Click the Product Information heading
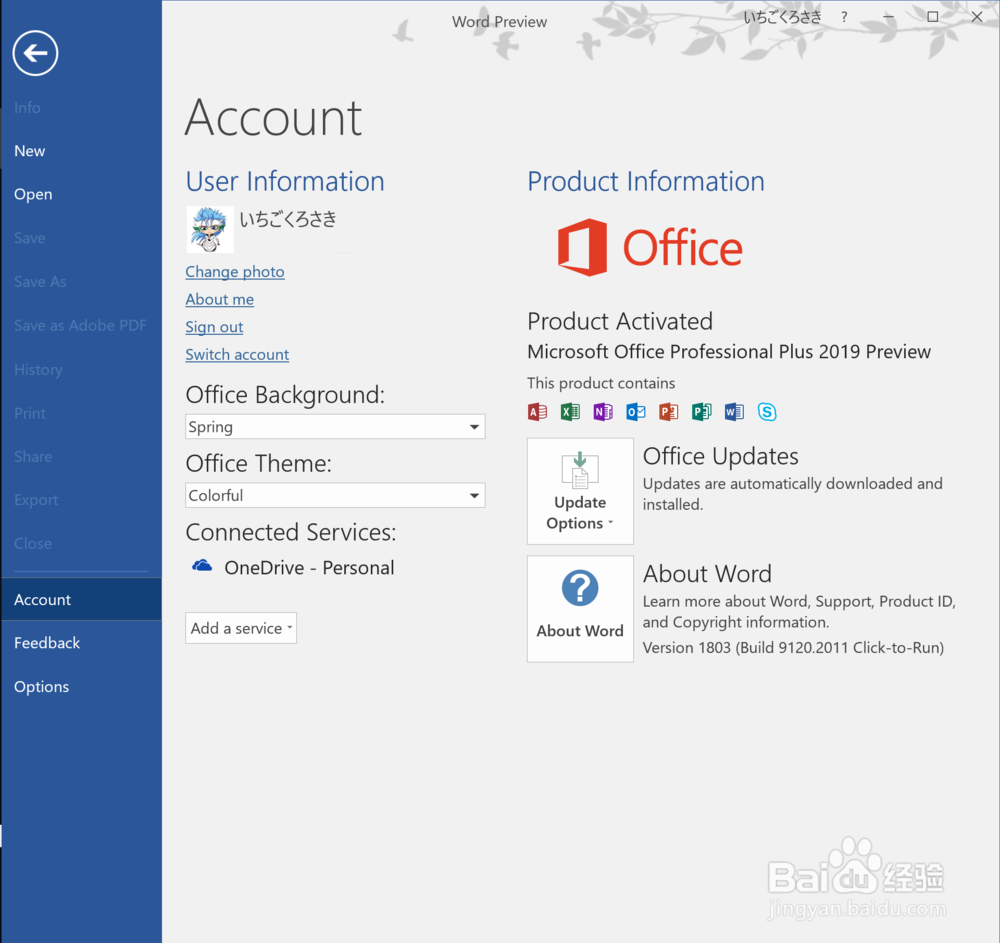 [646, 182]
